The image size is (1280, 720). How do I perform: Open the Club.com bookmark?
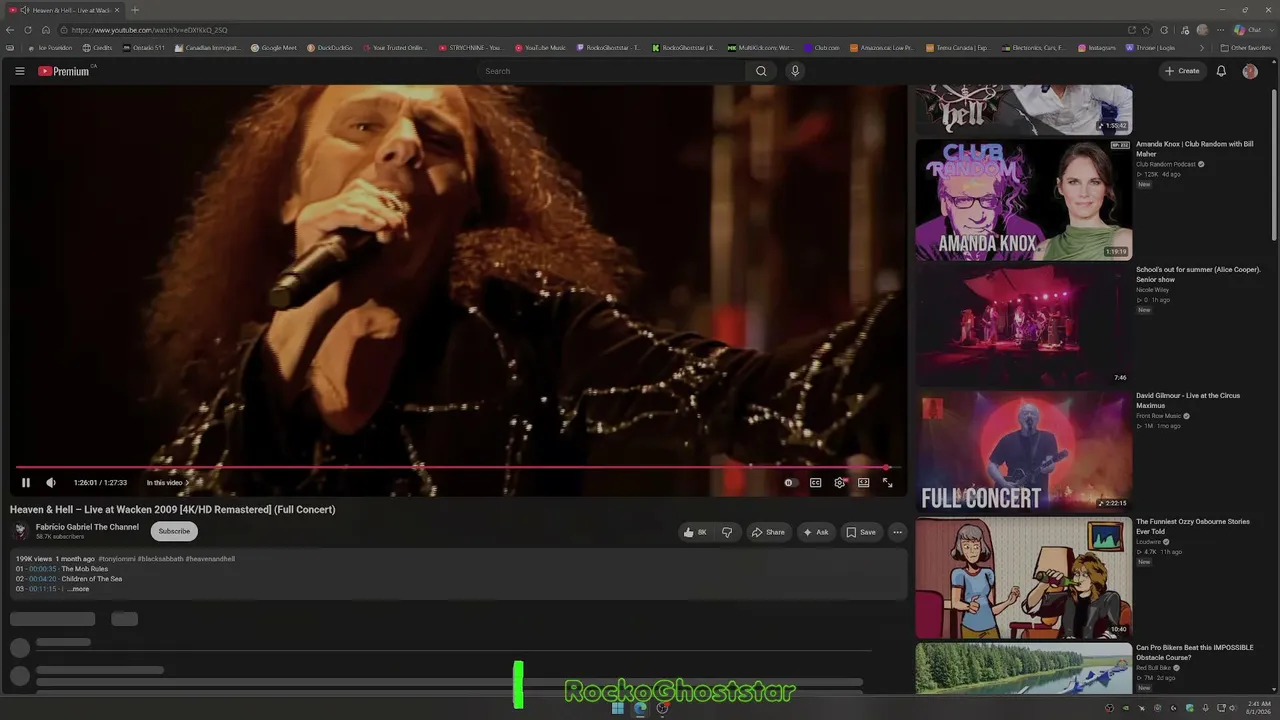coord(822,48)
